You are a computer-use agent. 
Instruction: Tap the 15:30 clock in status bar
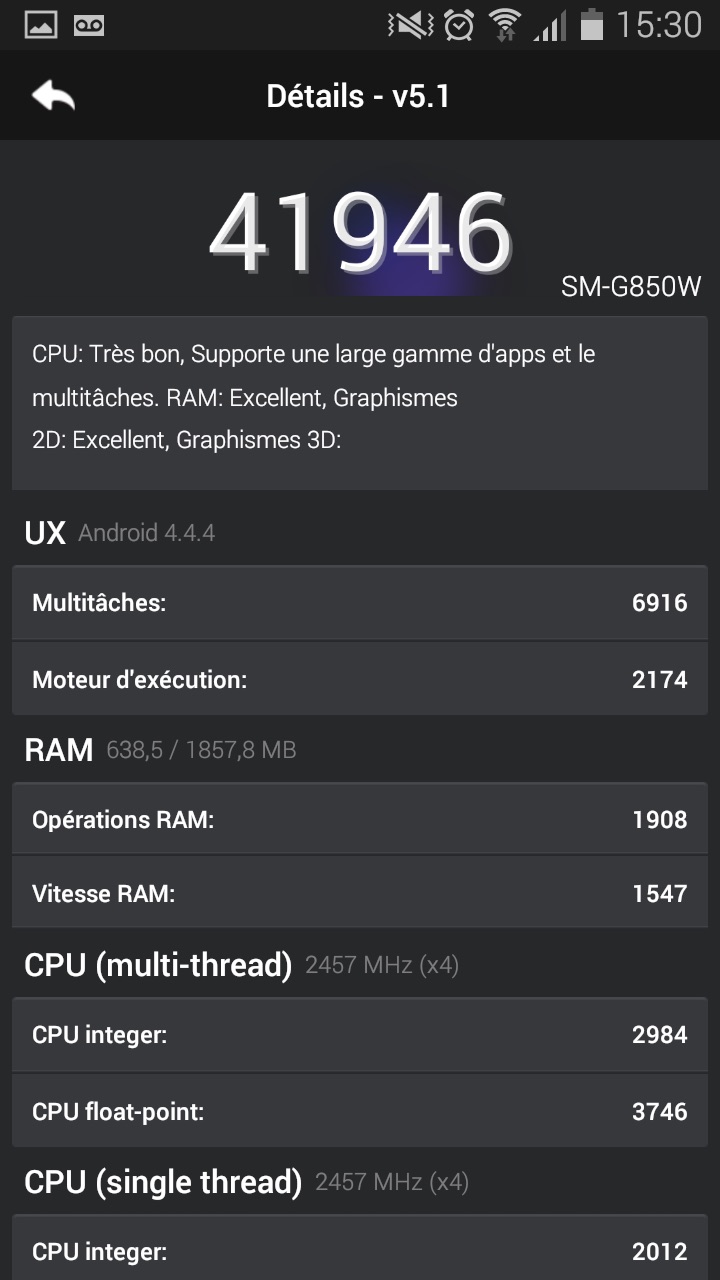[x=658, y=25]
